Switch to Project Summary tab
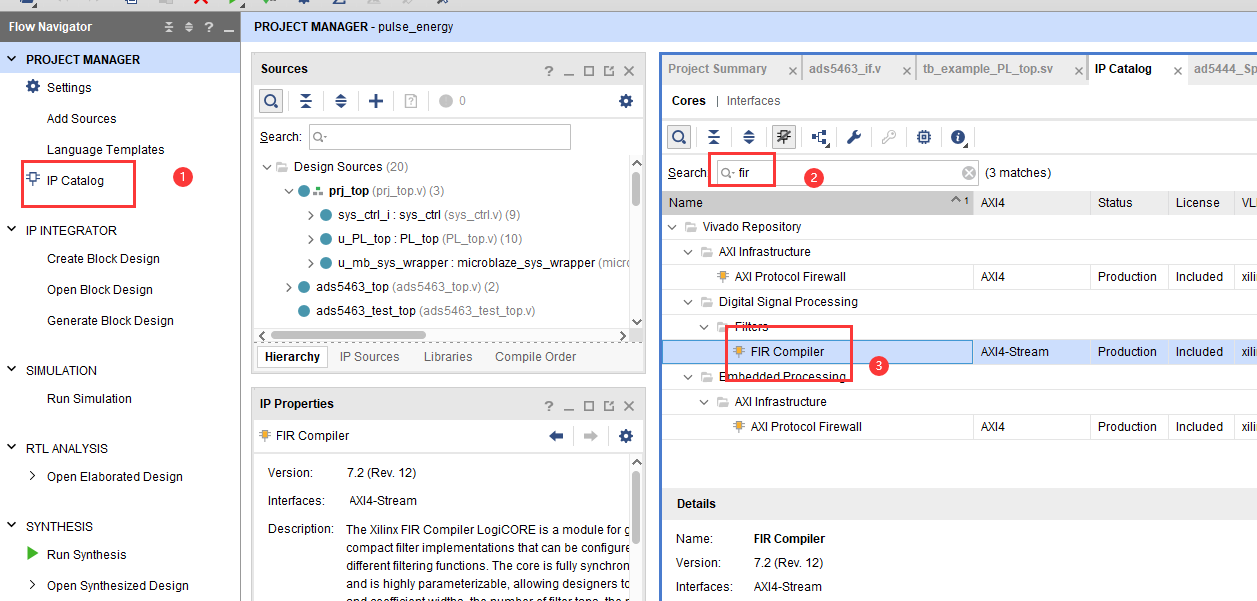 tap(717, 69)
